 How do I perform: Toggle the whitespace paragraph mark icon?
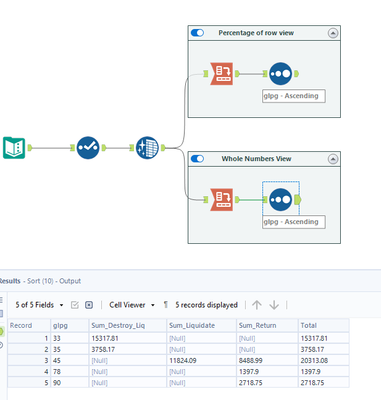[165, 305]
